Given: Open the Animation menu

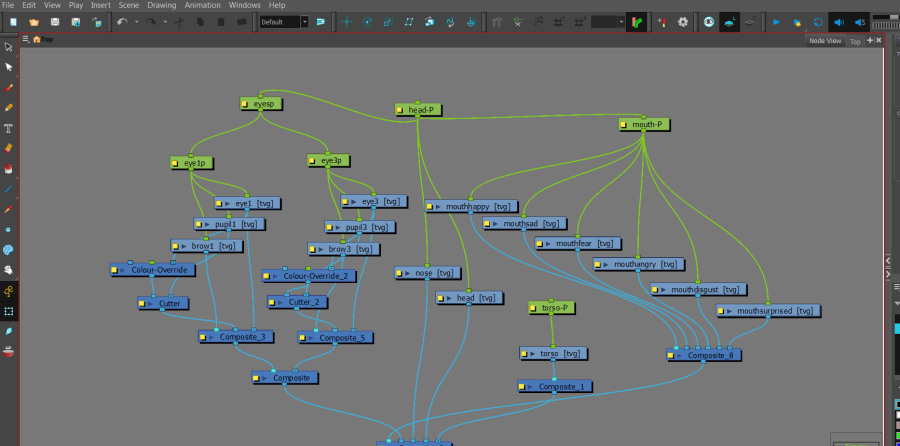Looking at the screenshot, I should tap(203, 5).
